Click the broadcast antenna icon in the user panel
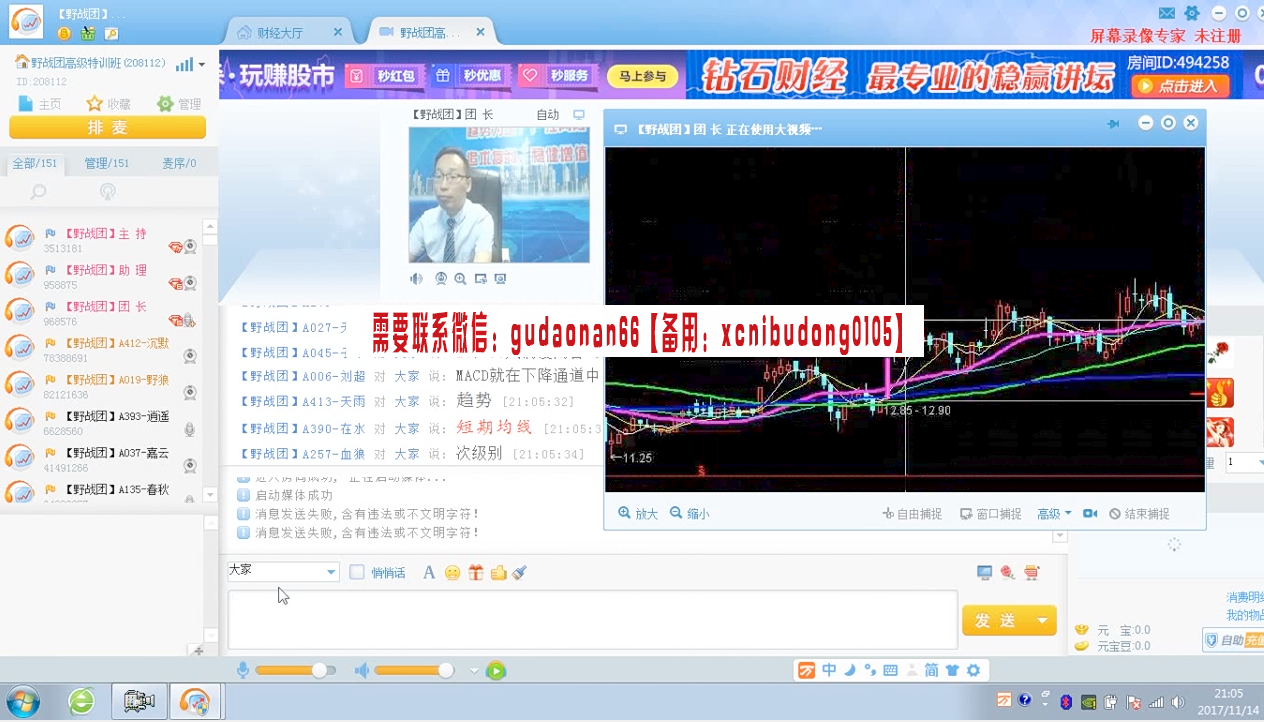The width and height of the screenshot is (1264, 722). tap(108, 191)
